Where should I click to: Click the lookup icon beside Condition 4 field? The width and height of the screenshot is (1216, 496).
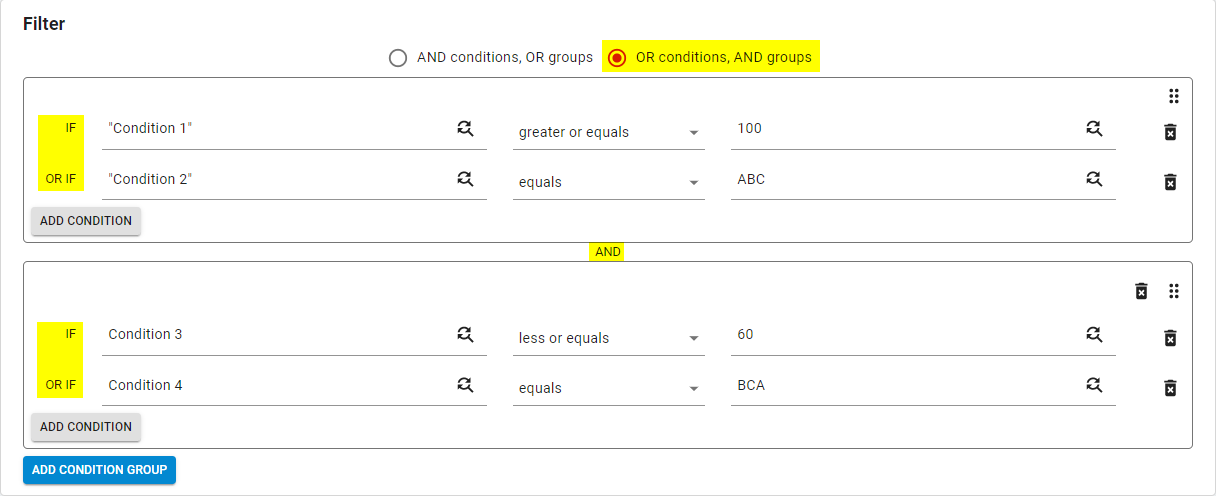[465, 384]
